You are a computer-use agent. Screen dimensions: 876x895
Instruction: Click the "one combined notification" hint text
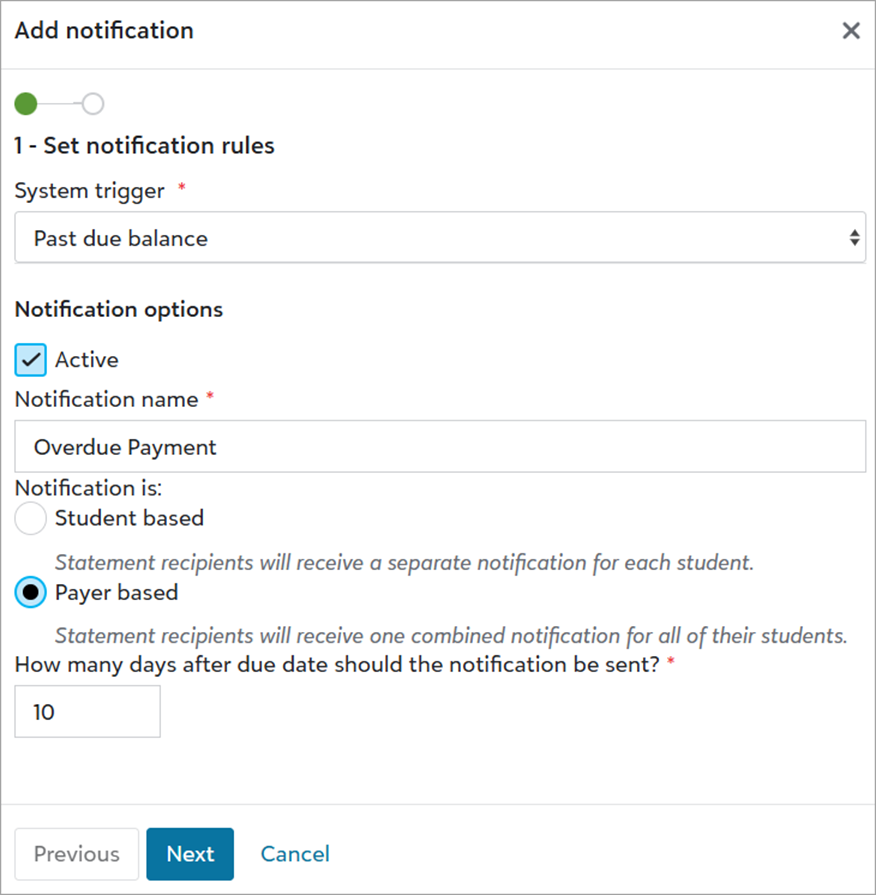pos(451,636)
